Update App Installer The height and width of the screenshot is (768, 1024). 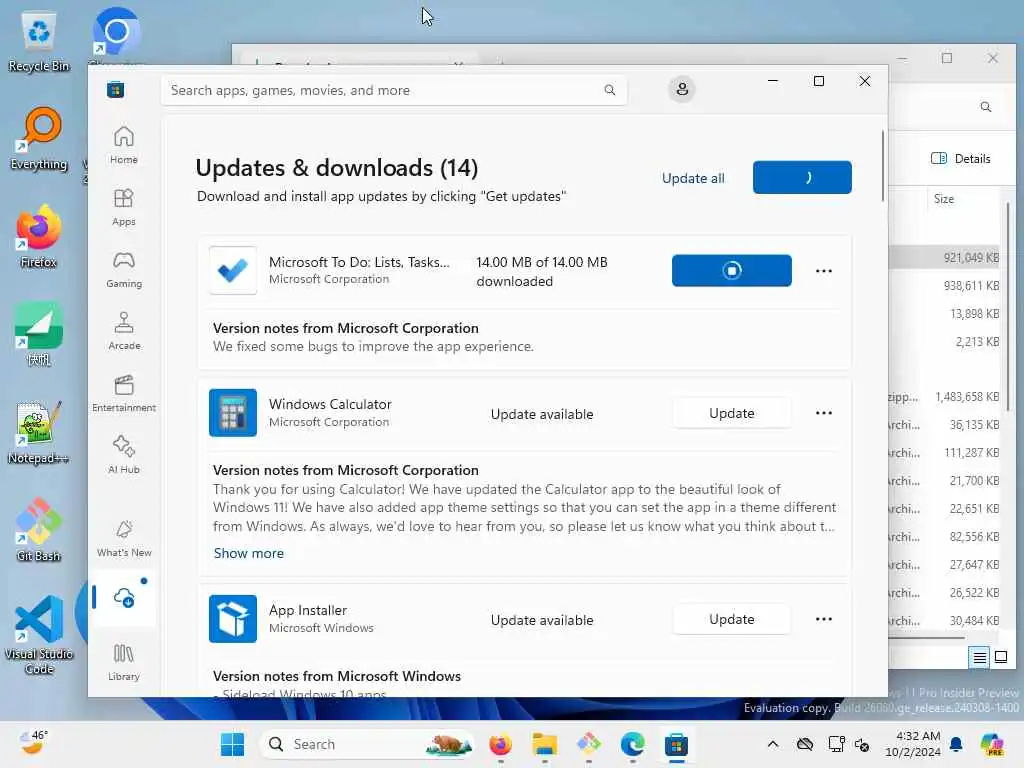pyautogui.click(x=731, y=619)
